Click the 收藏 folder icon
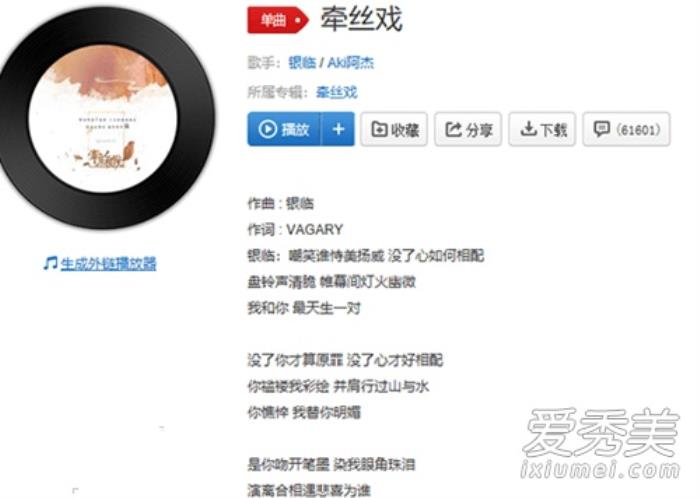Screen dimensions: 700x498 point(379,129)
